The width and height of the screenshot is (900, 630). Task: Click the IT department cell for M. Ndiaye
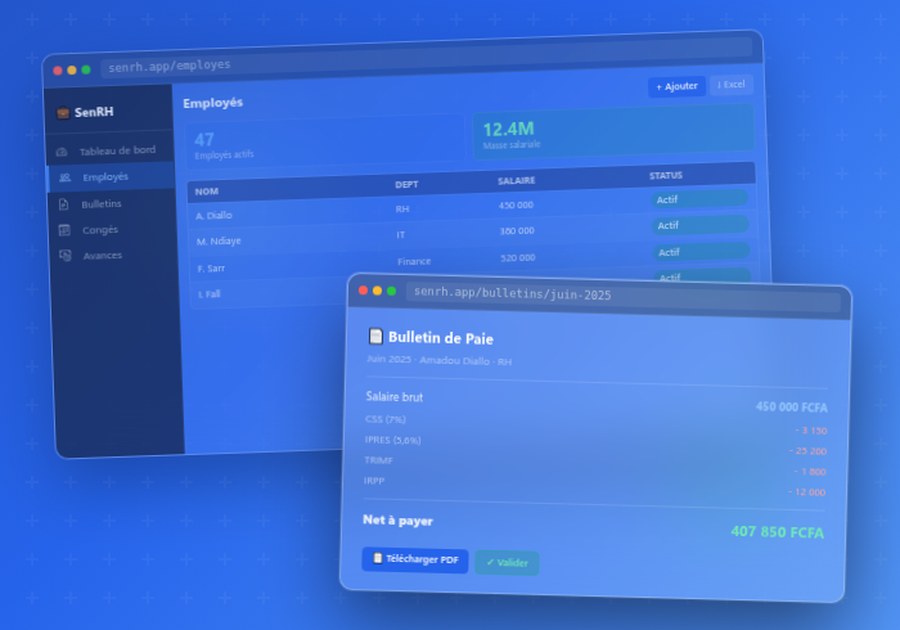(x=401, y=235)
